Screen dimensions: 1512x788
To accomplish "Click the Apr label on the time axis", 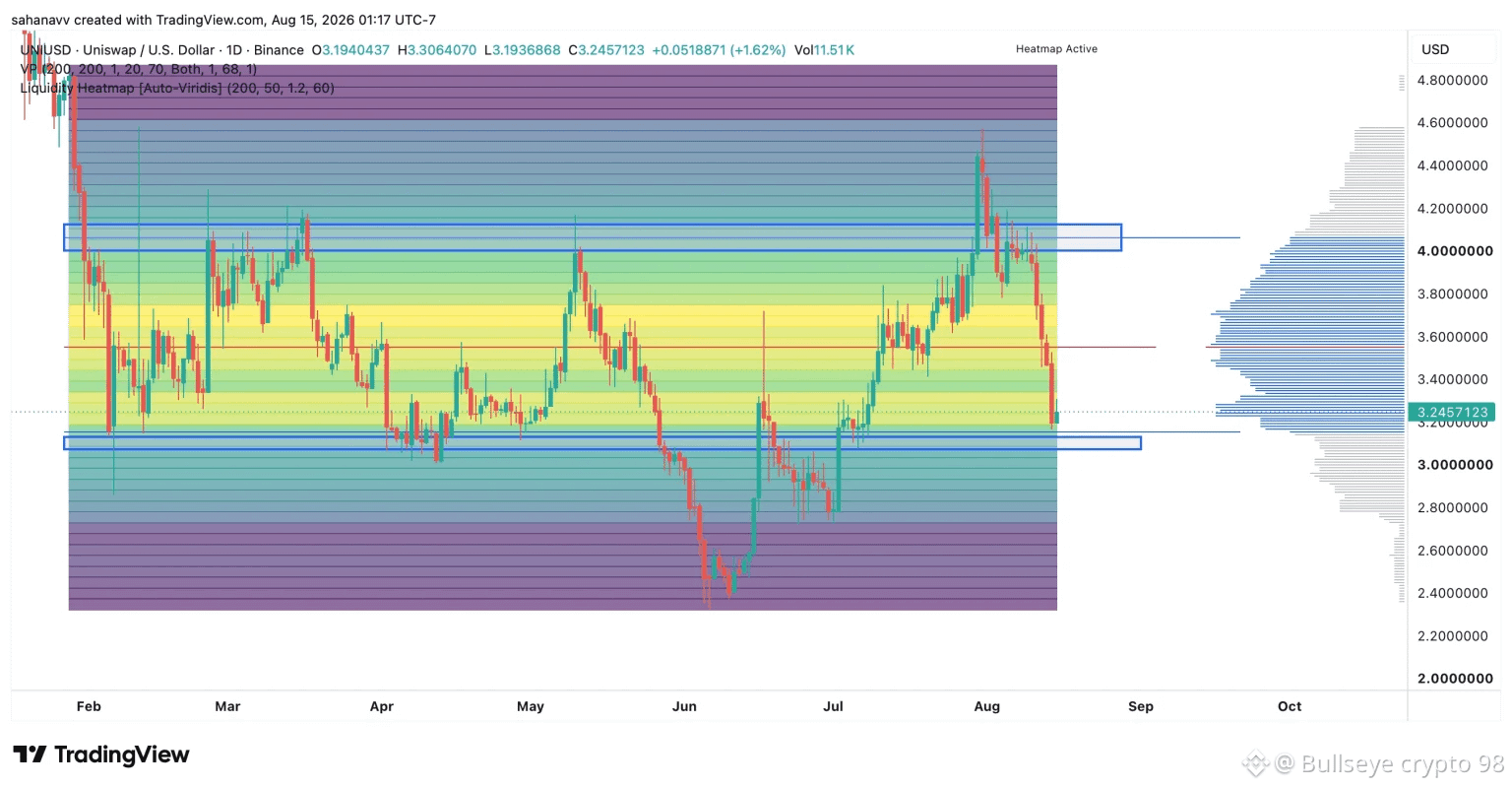I will 381,706.
